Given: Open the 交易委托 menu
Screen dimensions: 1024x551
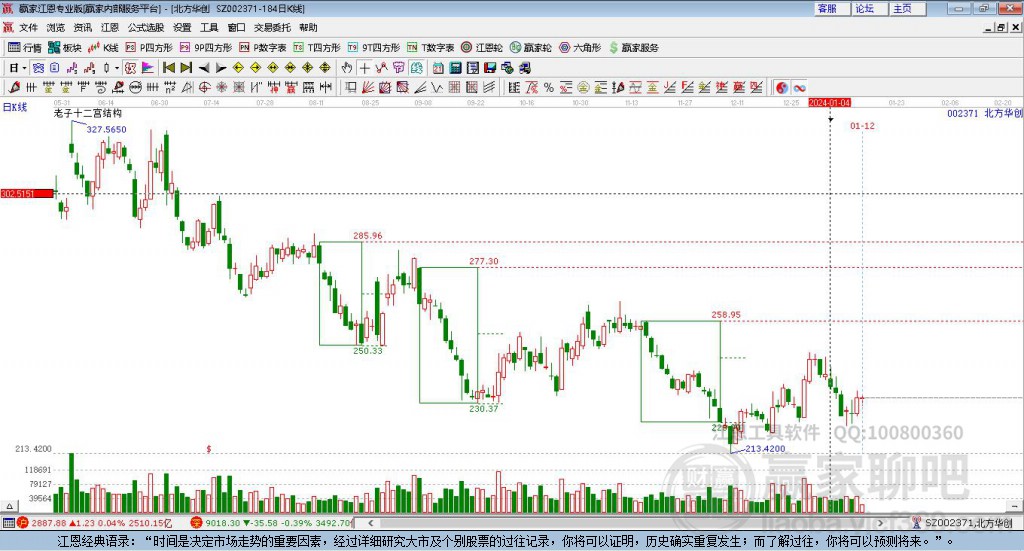Looking at the screenshot, I should click(x=272, y=27).
